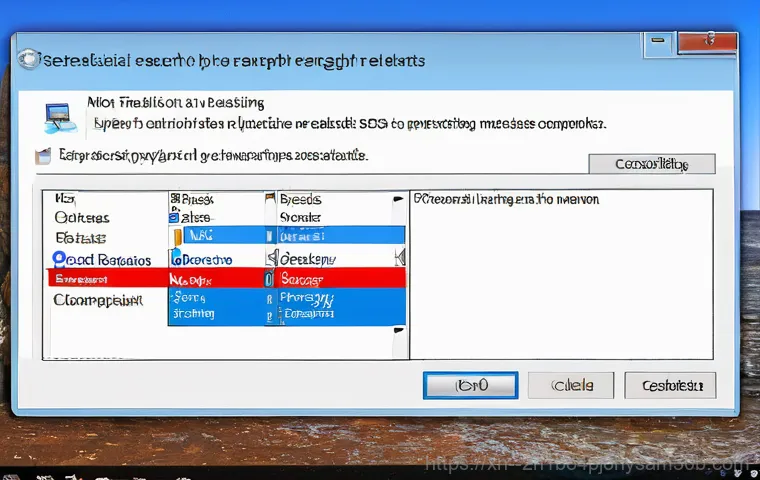Click the orange icon in the middle column
Viewport: 760px width, 480px height.
coord(179,238)
